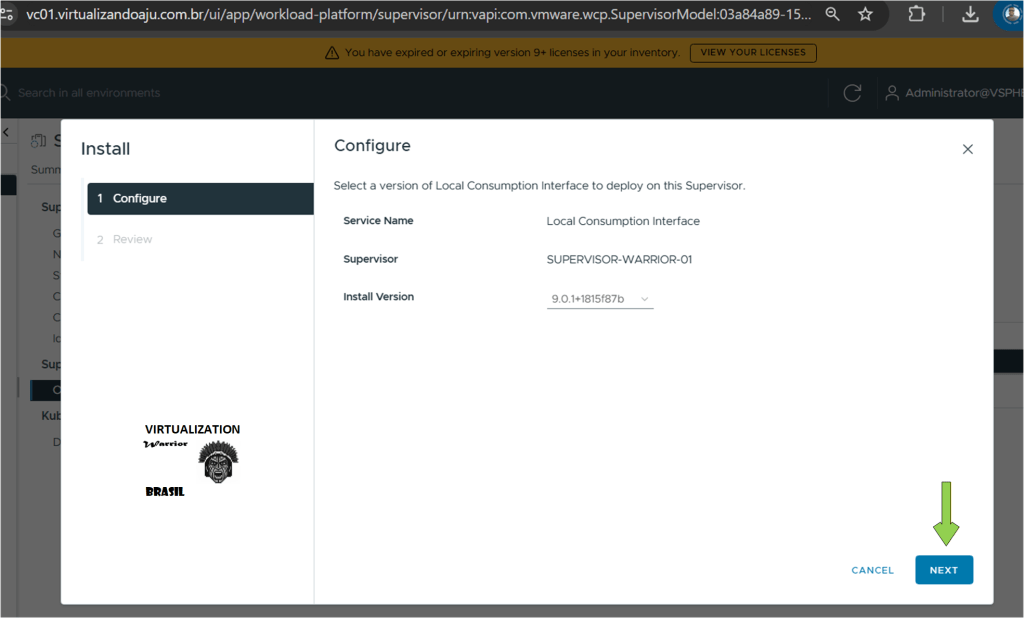Collapse the left sidebar chevron
Image resolution: width=1024 pixels, height=618 pixels.
pos(6,132)
